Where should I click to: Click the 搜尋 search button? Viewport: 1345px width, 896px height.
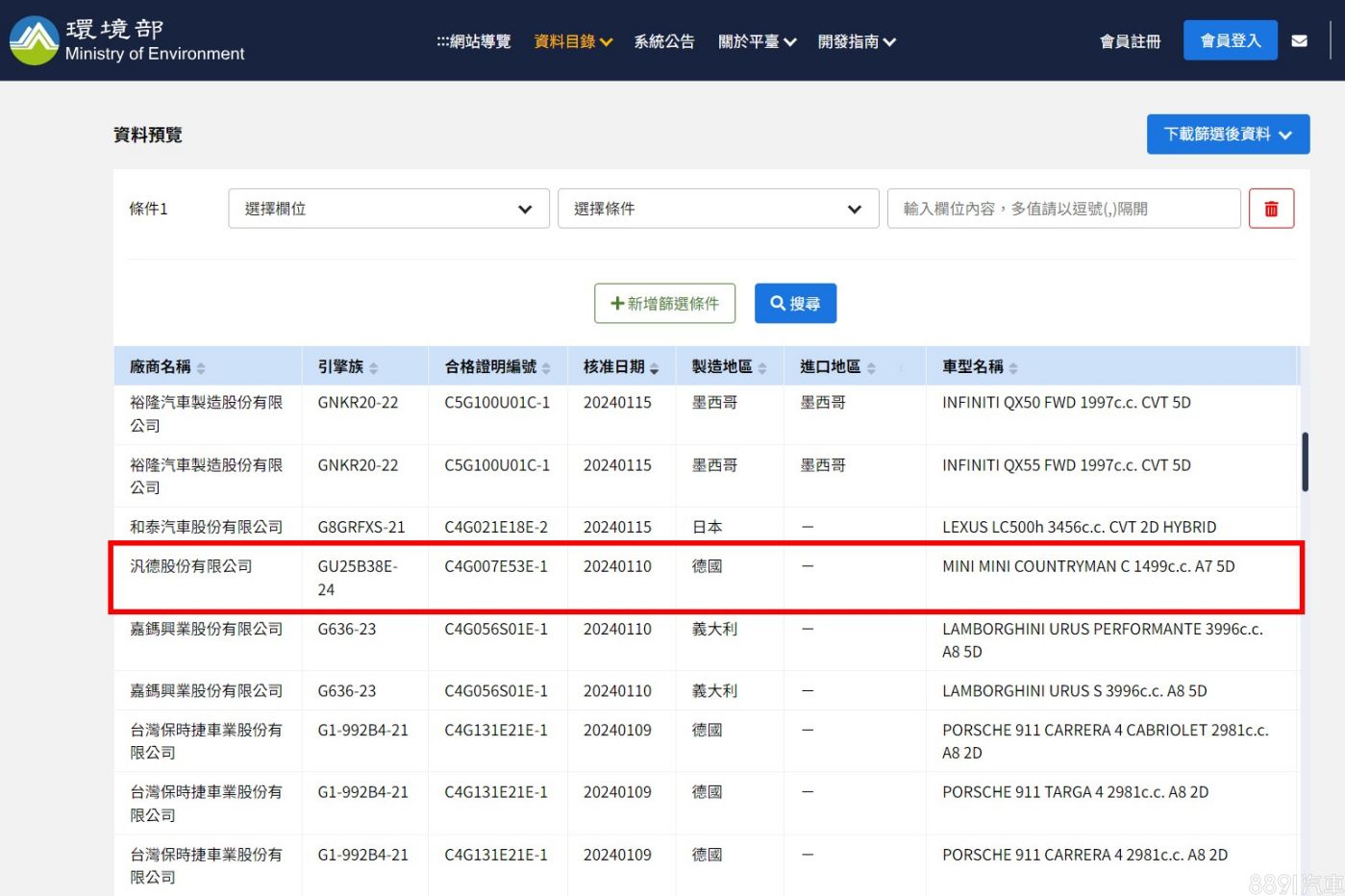point(794,304)
